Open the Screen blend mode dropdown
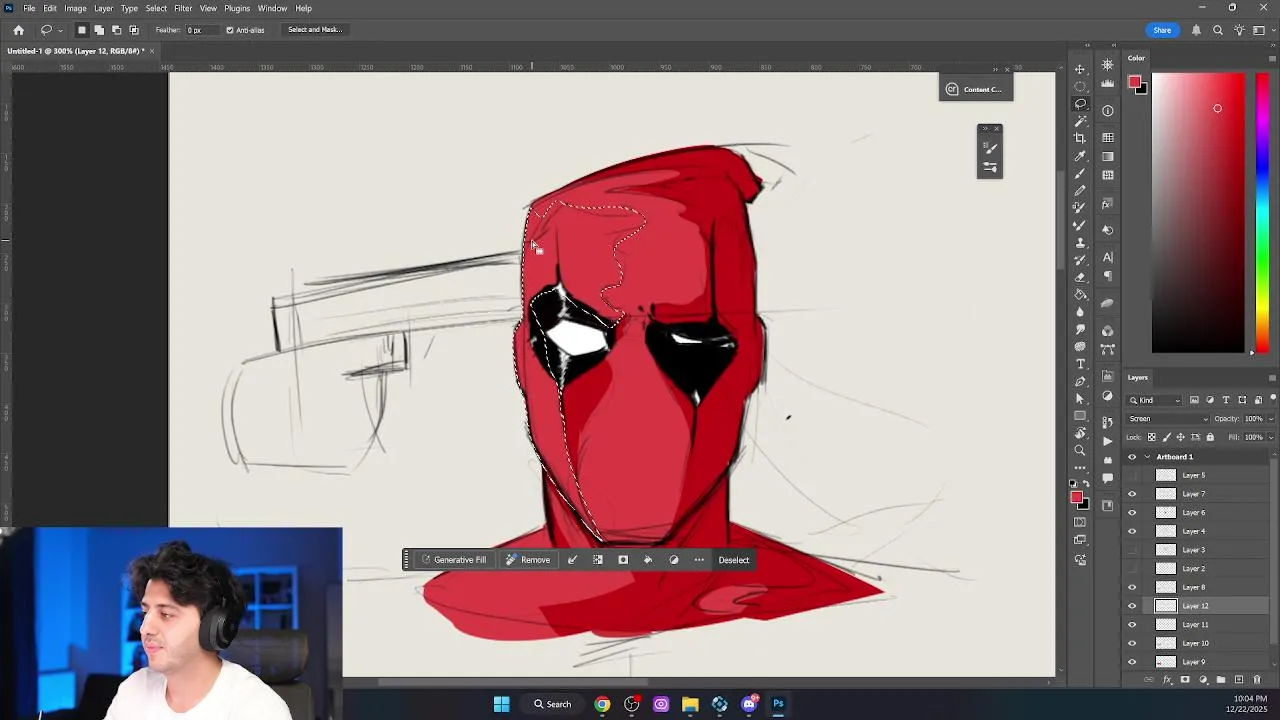The height and width of the screenshot is (720, 1280). coord(1167,419)
